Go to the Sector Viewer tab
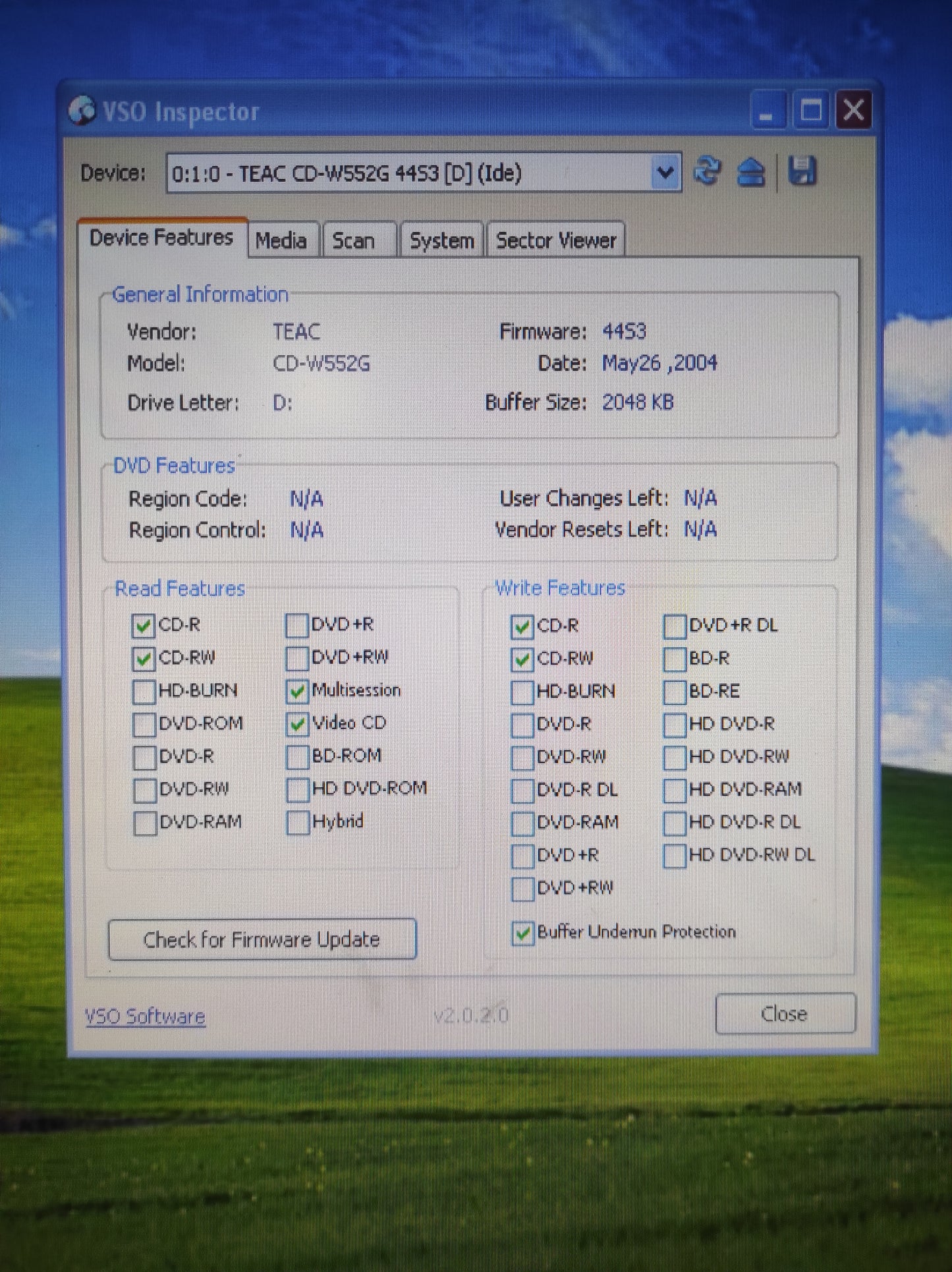Viewport: 952px width, 1272px height. tap(556, 240)
